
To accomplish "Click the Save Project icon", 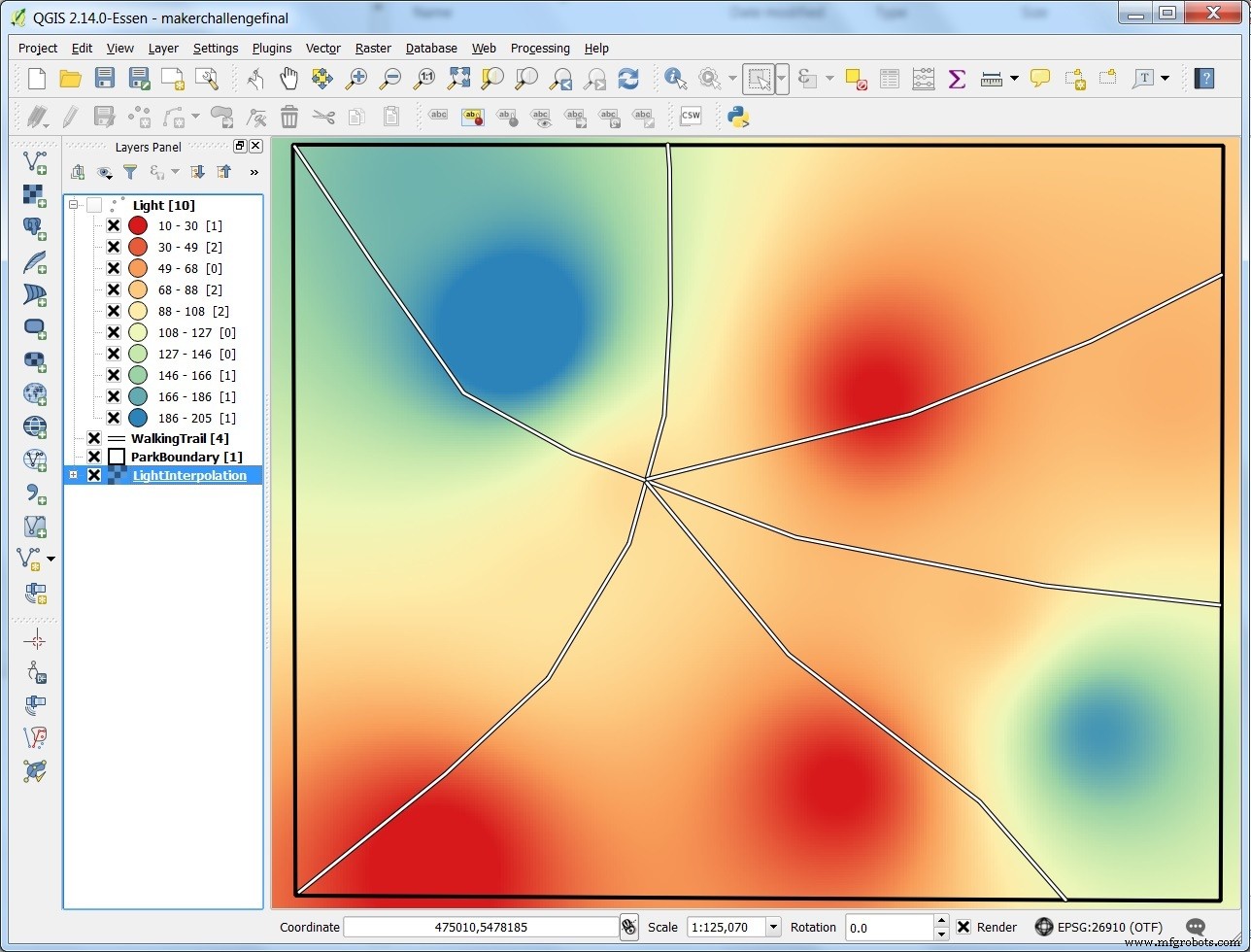I will point(105,79).
